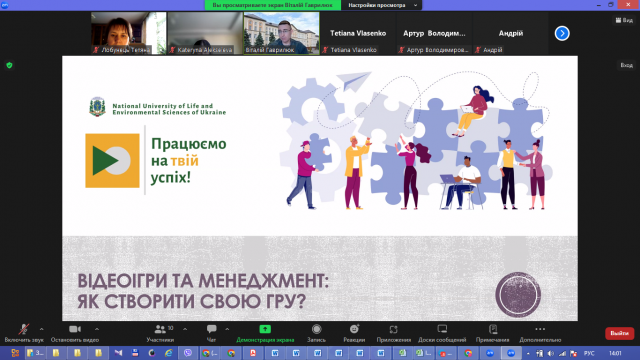
Task: Close the Zoom window
Action: pos(628,4)
